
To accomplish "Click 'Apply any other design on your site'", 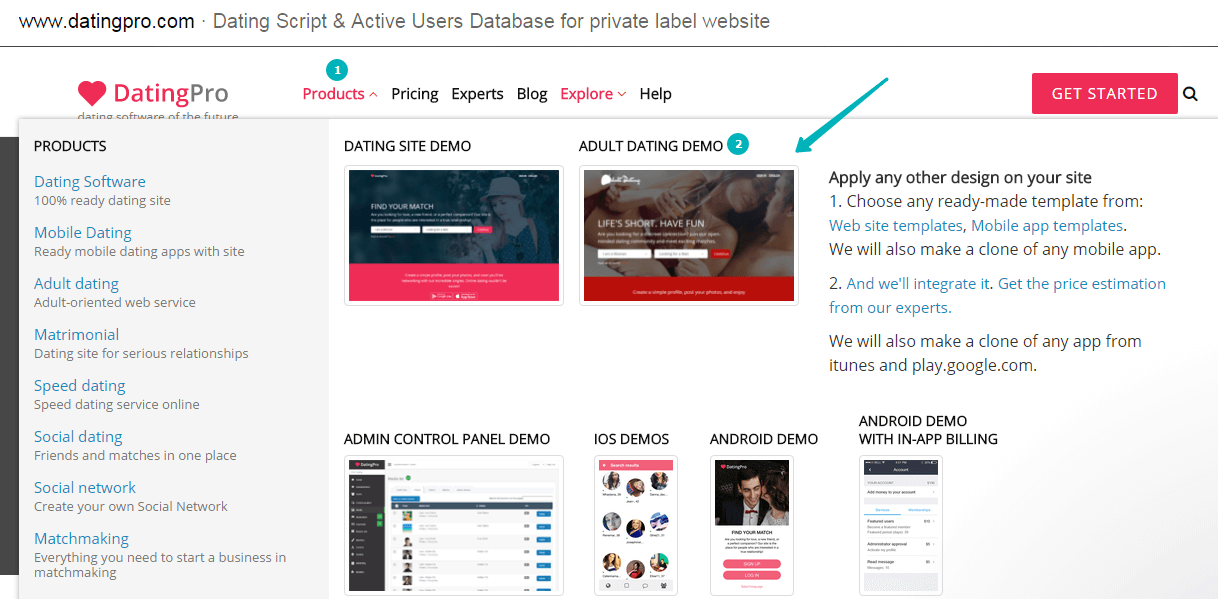I will pos(960,177).
